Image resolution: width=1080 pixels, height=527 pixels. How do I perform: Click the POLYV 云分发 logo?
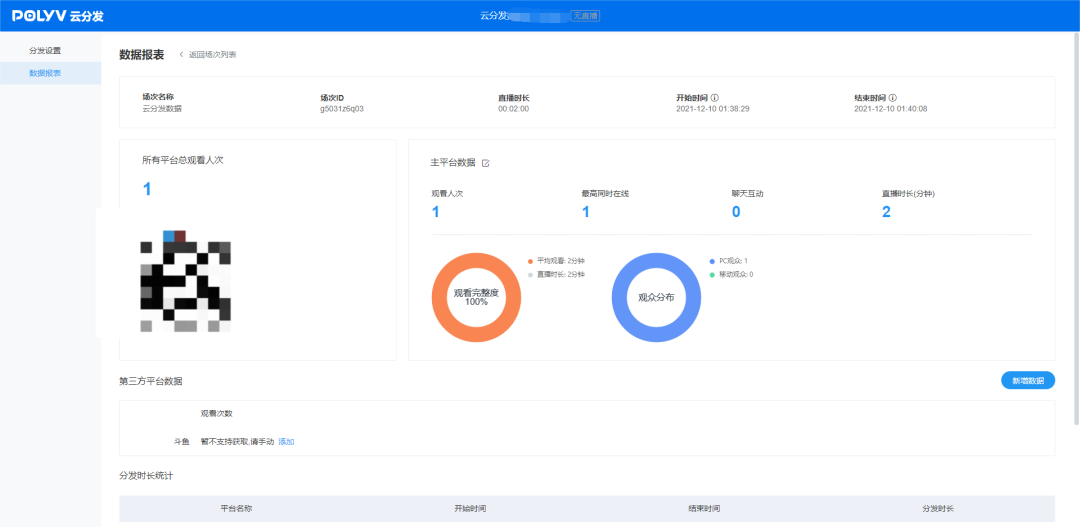[57, 16]
